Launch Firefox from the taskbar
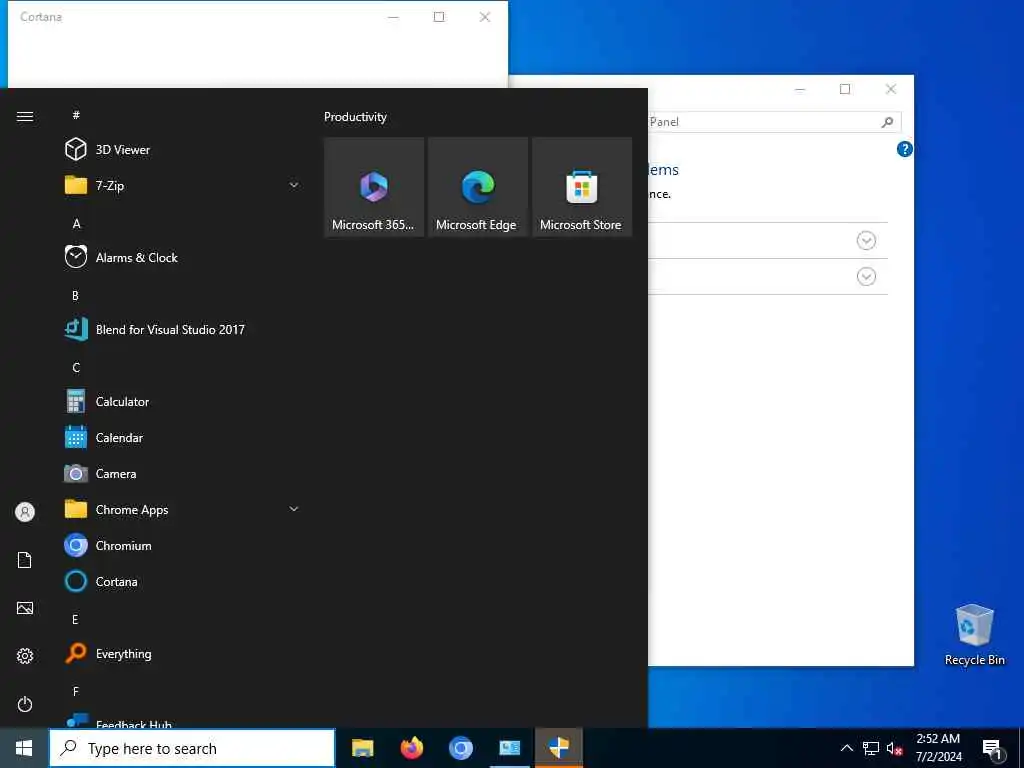The width and height of the screenshot is (1024, 768). (412, 748)
